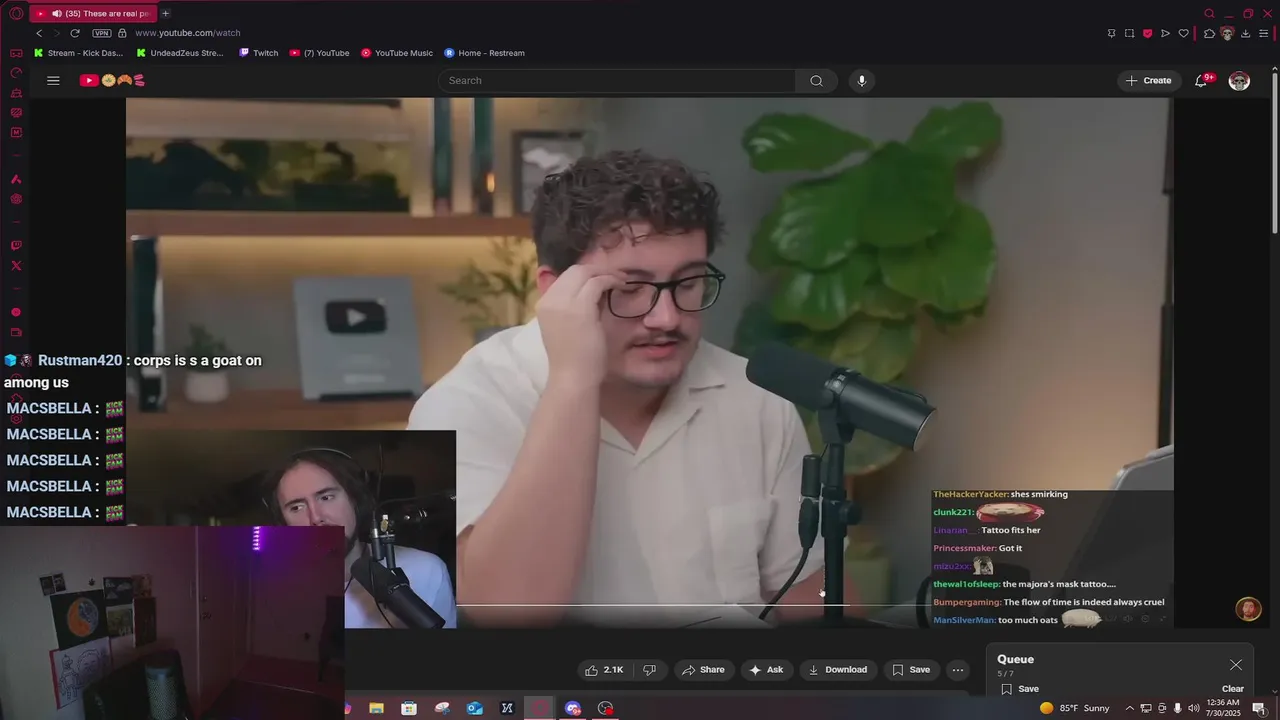Download the video
The height and width of the screenshot is (720, 1280).
[838, 670]
